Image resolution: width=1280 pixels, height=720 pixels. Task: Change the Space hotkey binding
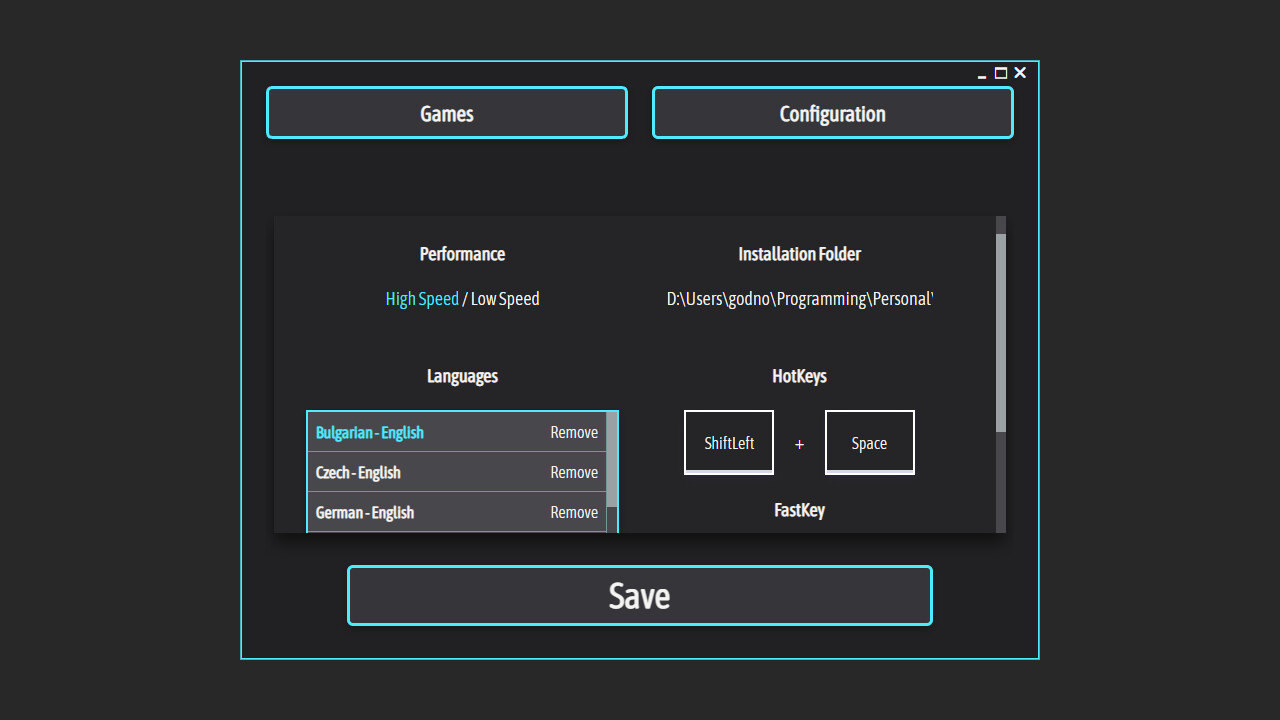(869, 443)
